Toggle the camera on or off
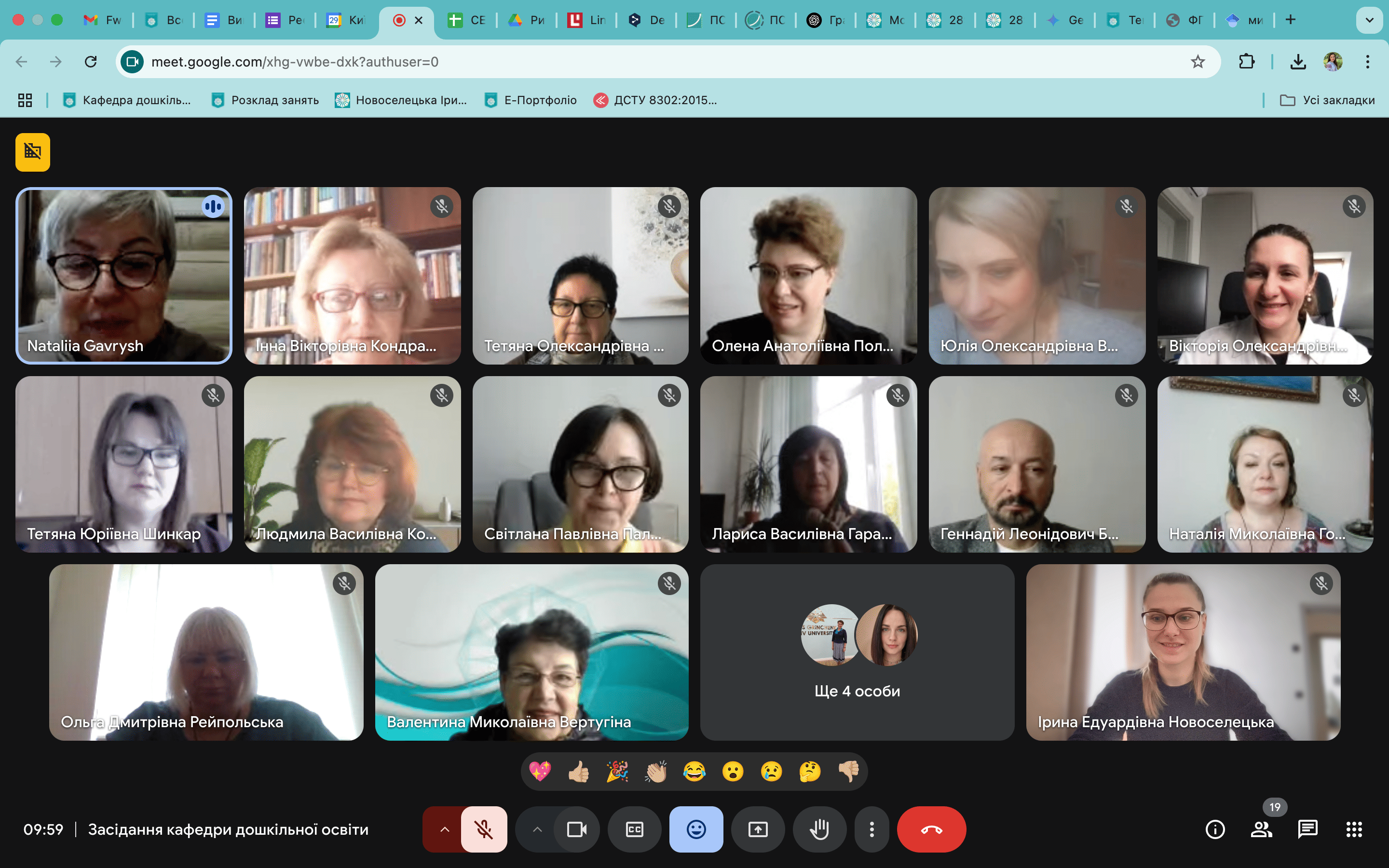The height and width of the screenshot is (868, 1389). coord(576,829)
